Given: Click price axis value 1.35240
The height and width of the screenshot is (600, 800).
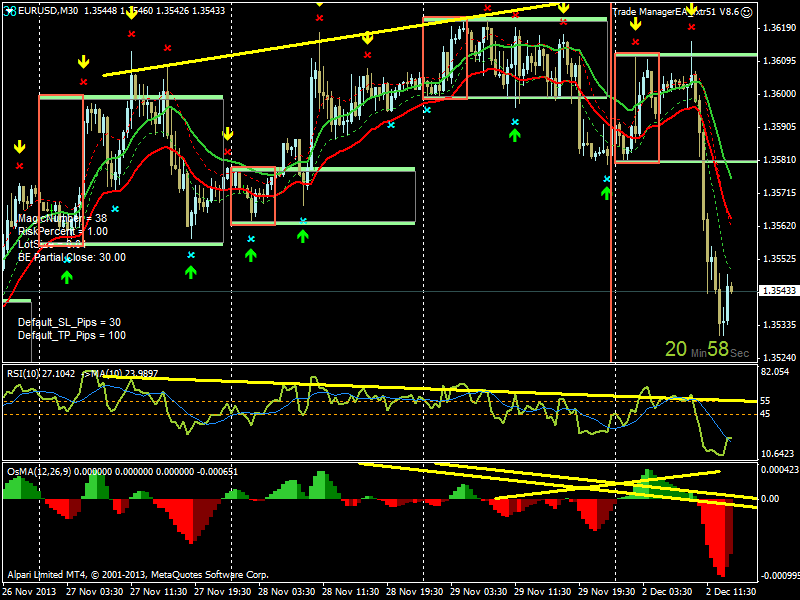Looking at the screenshot, I should 779,358.
